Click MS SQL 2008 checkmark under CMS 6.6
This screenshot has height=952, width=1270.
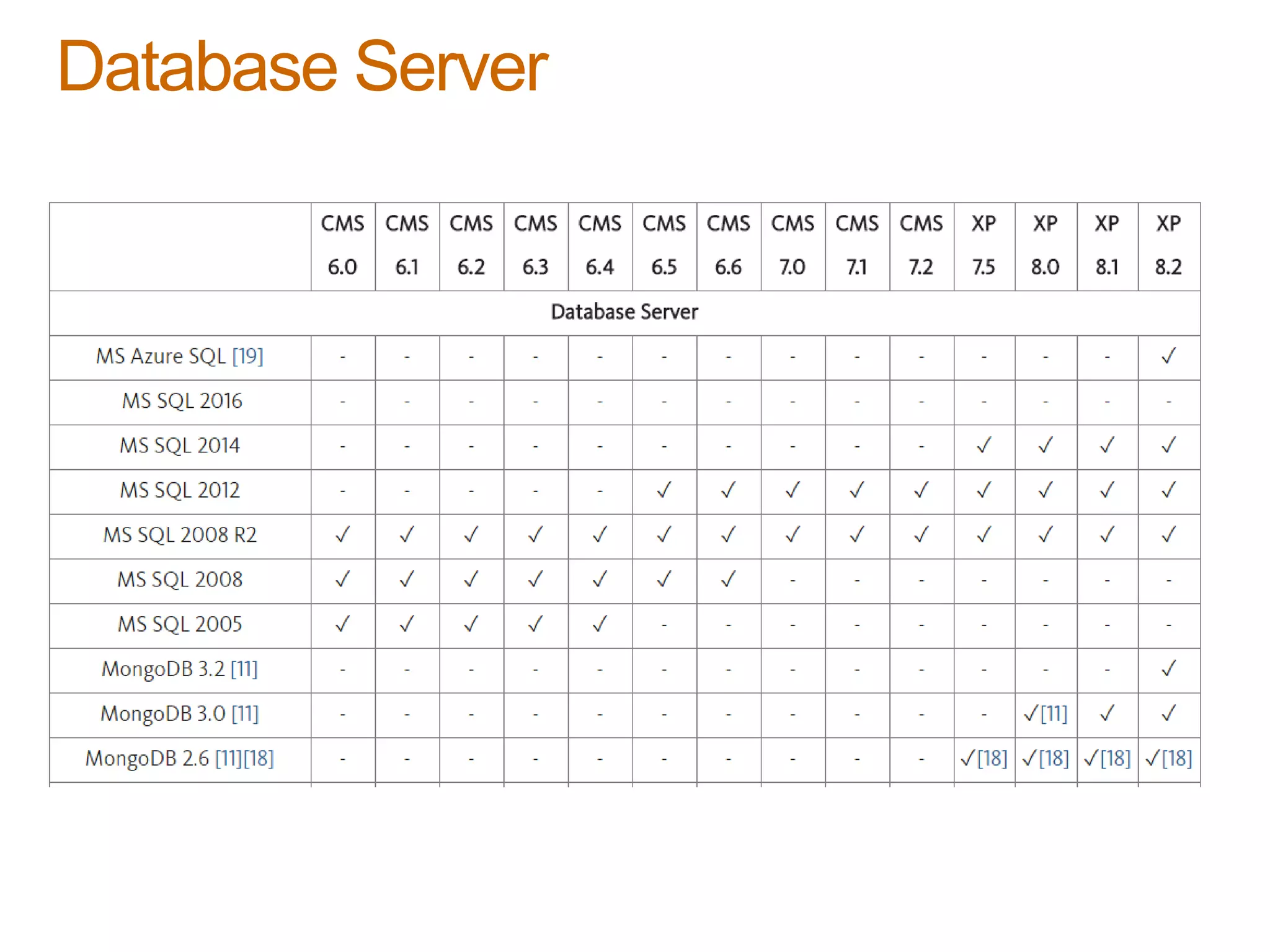pyautogui.click(x=729, y=580)
